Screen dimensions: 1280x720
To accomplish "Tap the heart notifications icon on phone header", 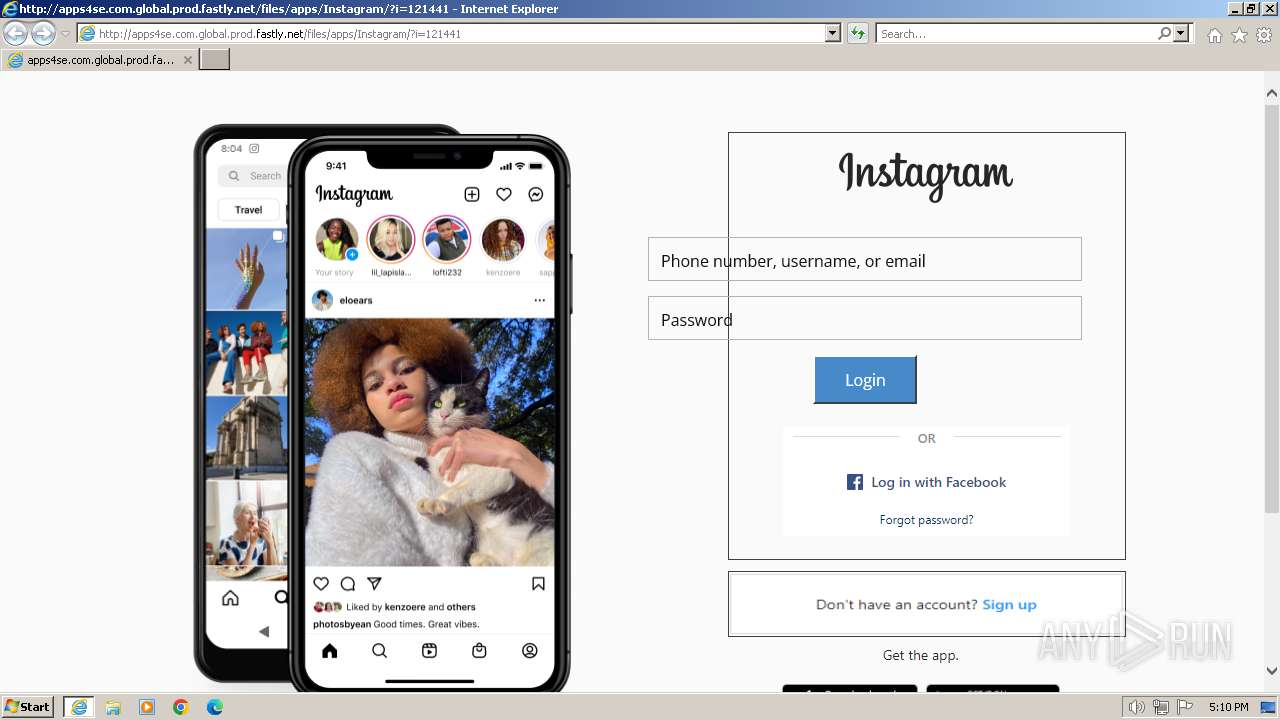I will click(x=504, y=194).
